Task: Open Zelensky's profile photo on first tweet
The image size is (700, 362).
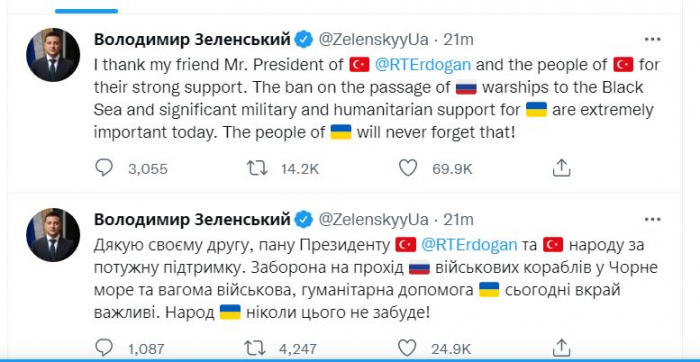Action: click(x=53, y=55)
